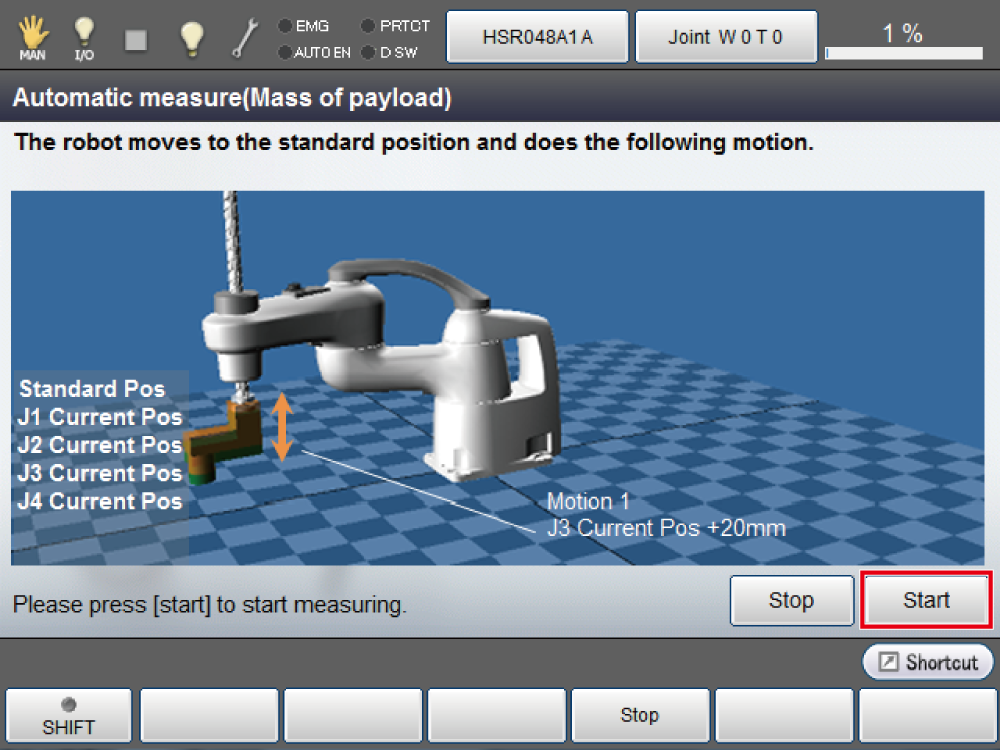Viewport: 1000px width, 750px height.
Task: Toggle the SHIFT key
Action: pyautogui.click(x=69, y=716)
